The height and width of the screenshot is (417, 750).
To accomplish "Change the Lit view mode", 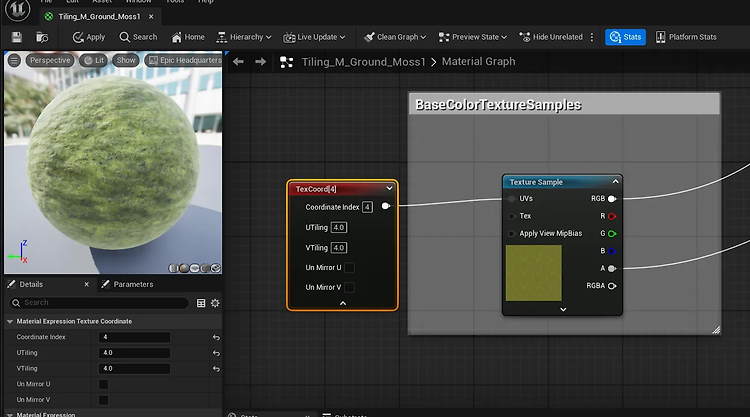I will 93,60.
